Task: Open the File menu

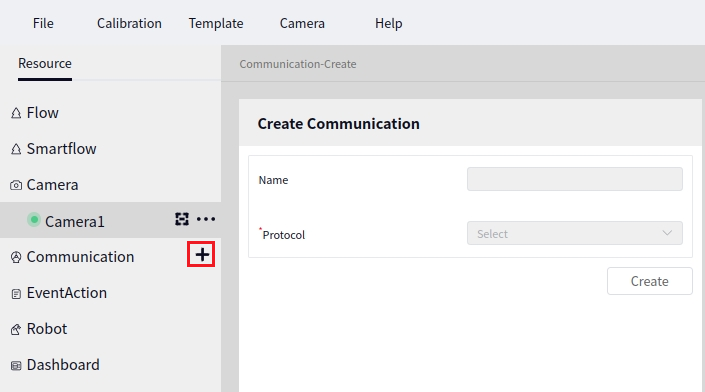Action: pos(43,23)
